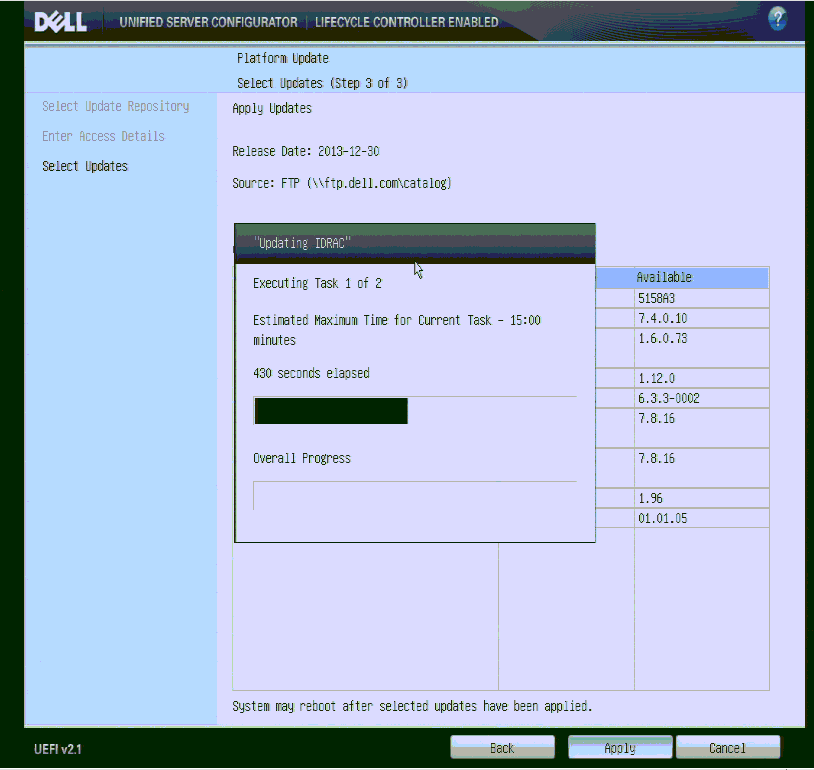Screen dimensions: 814x770
Task: Click the help question mark icon
Action: 777,19
